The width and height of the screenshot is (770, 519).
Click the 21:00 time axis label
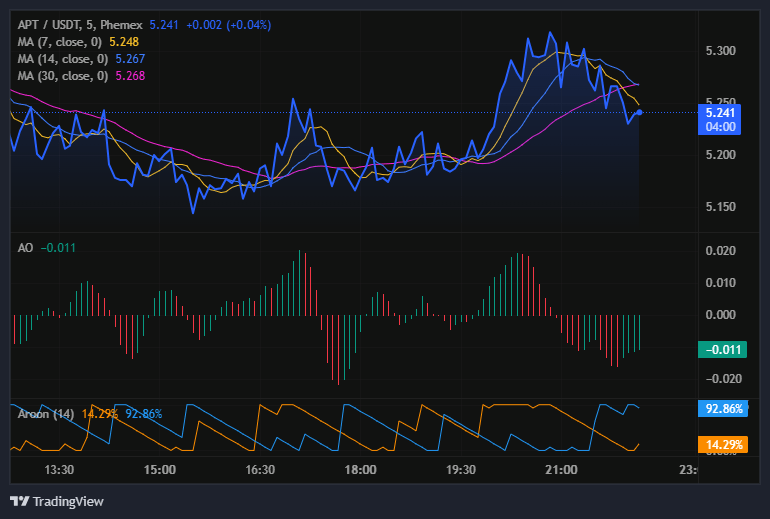[560, 469]
